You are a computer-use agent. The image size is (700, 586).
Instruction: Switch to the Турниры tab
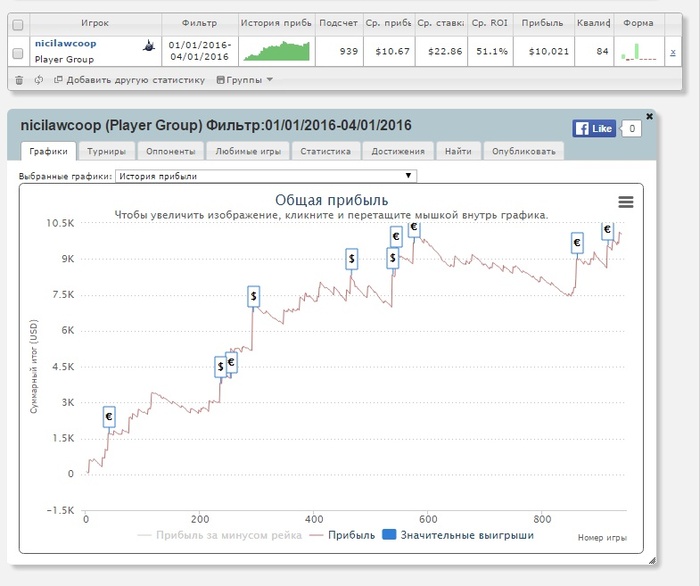[x=106, y=151]
